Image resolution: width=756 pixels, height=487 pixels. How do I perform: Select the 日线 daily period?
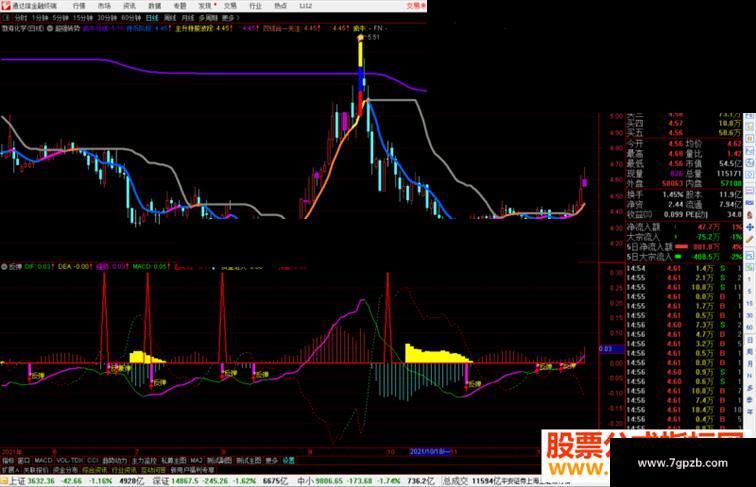tap(152, 18)
